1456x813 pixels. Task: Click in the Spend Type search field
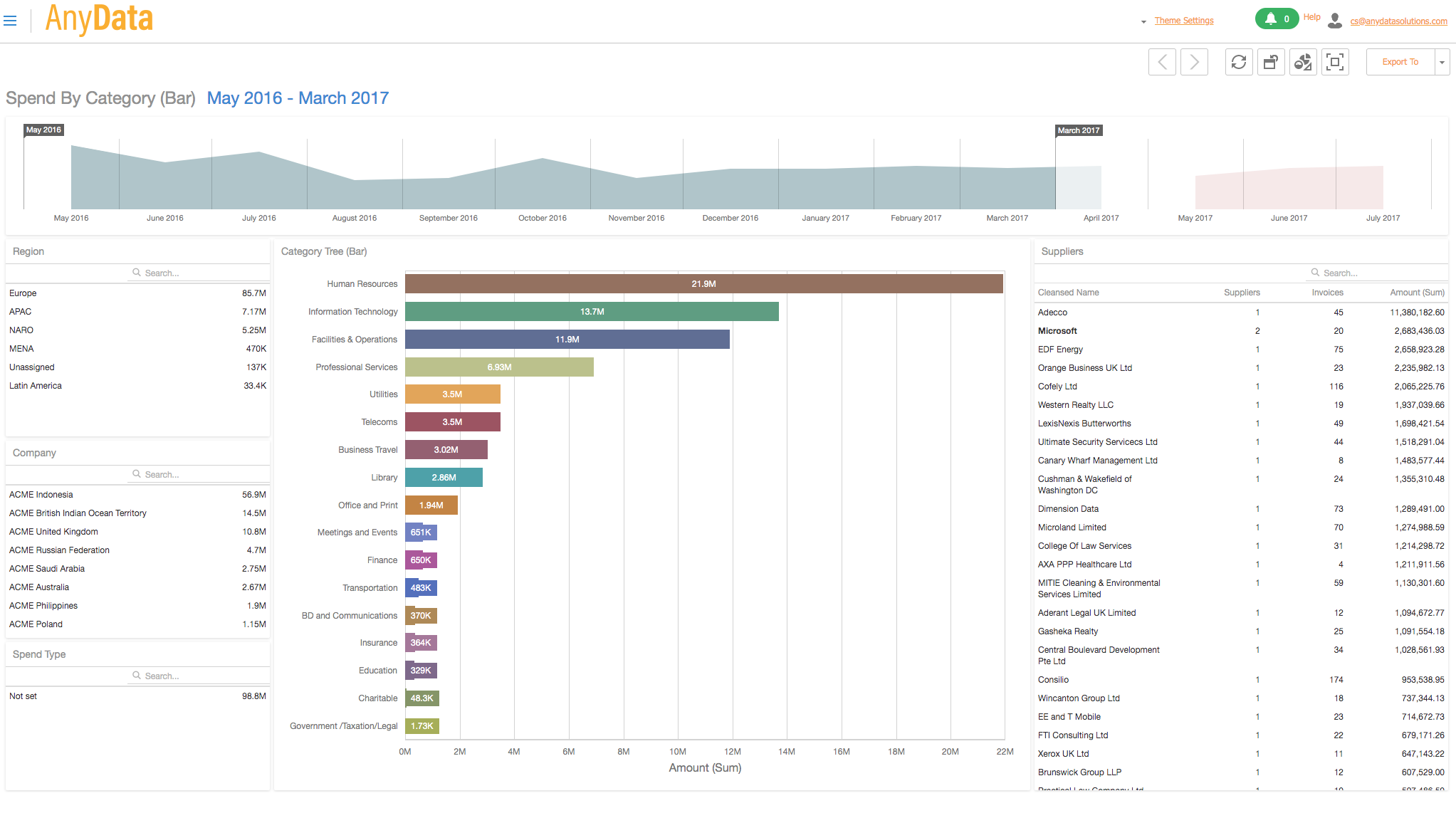(x=199, y=676)
